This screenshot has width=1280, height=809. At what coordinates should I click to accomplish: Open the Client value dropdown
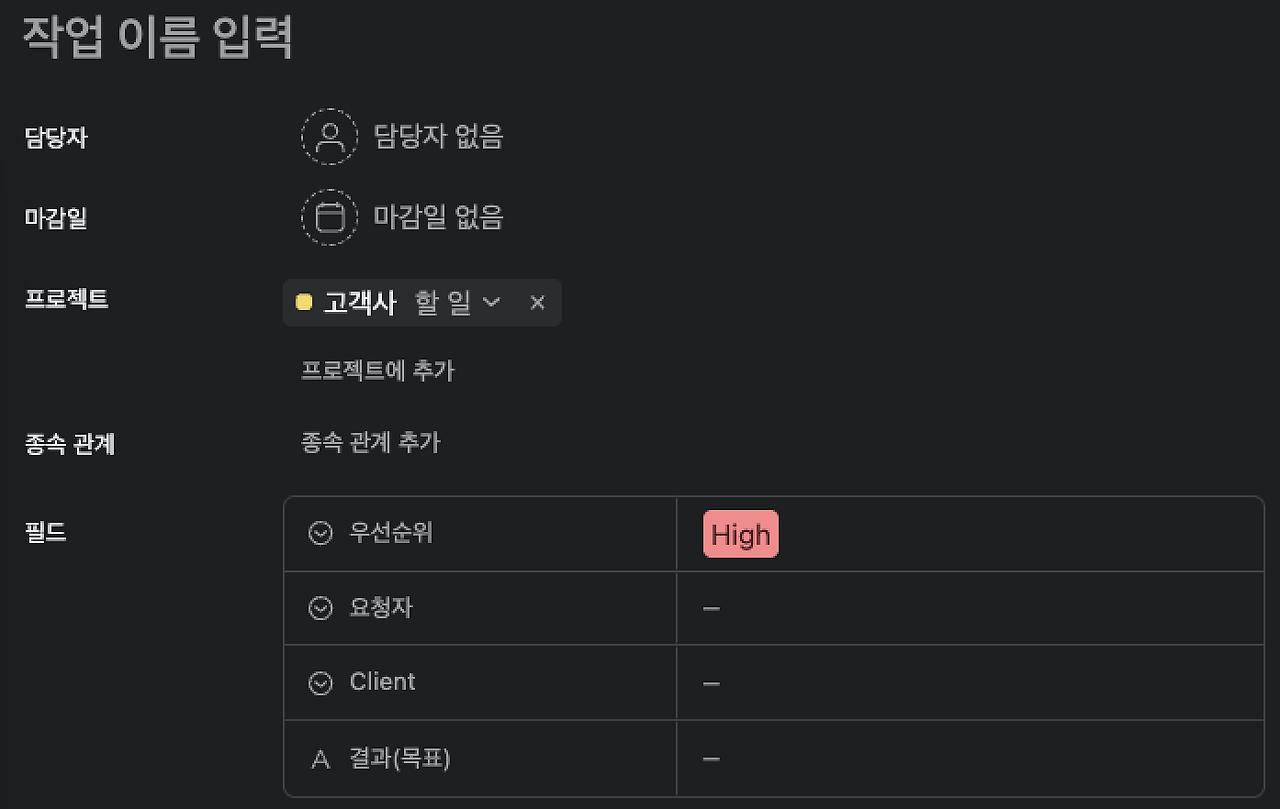click(x=711, y=682)
